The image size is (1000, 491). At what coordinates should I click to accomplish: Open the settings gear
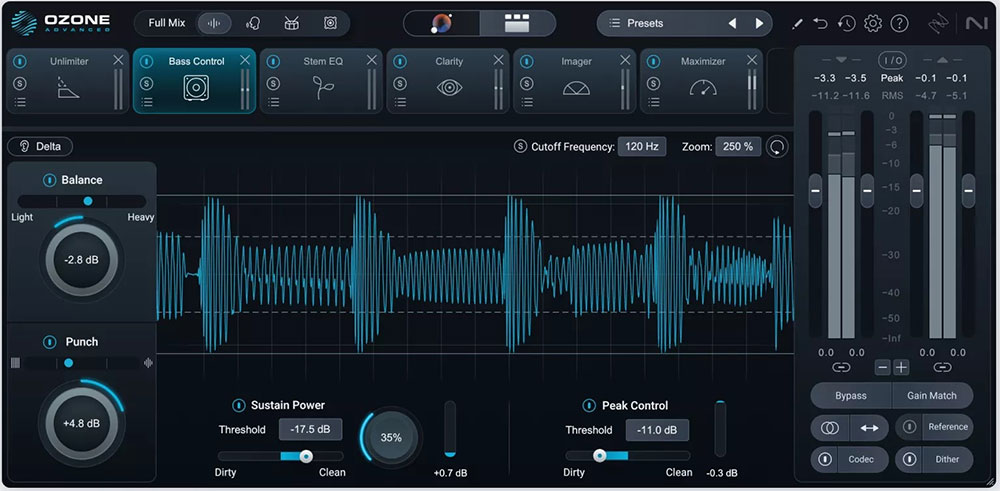click(x=872, y=24)
